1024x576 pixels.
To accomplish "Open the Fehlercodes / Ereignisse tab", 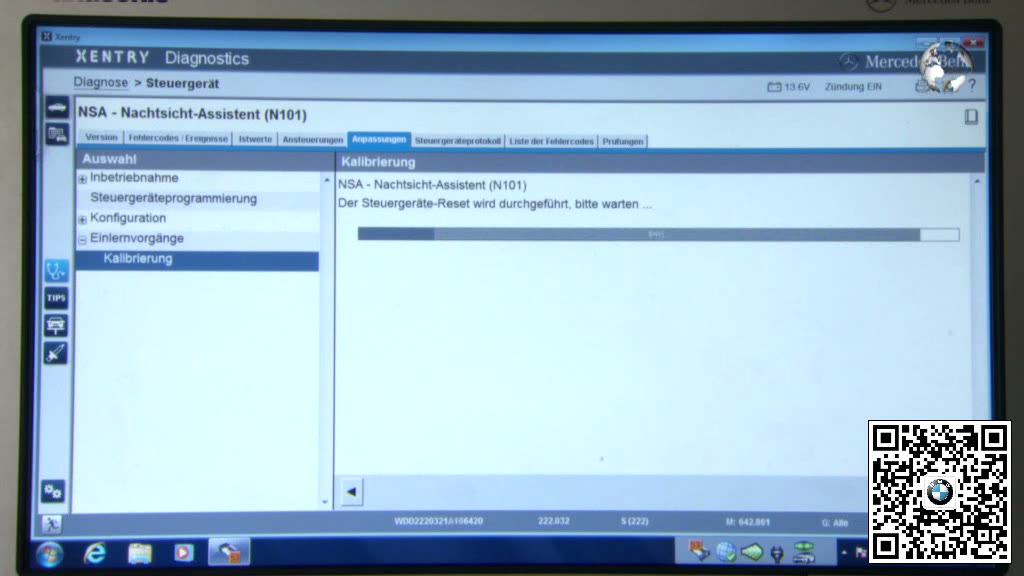I will coord(178,138).
